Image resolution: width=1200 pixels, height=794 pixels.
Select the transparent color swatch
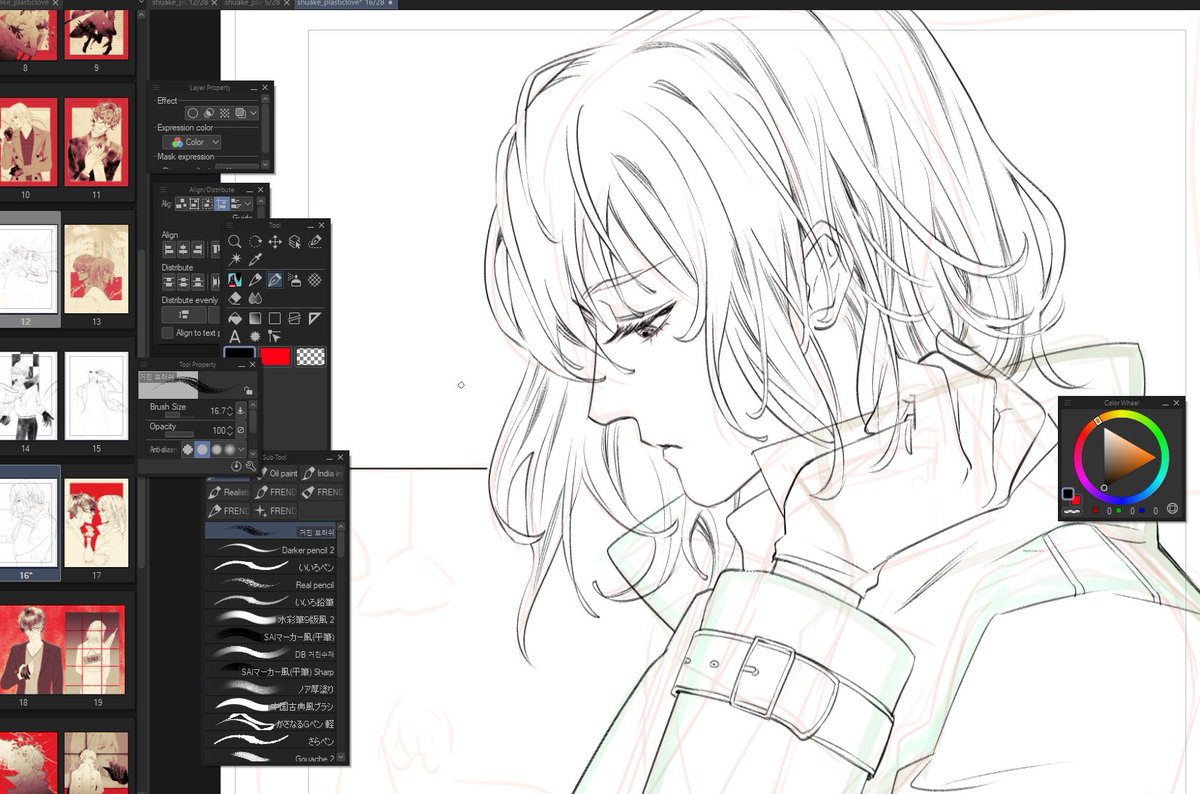pyautogui.click(x=311, y=355)
